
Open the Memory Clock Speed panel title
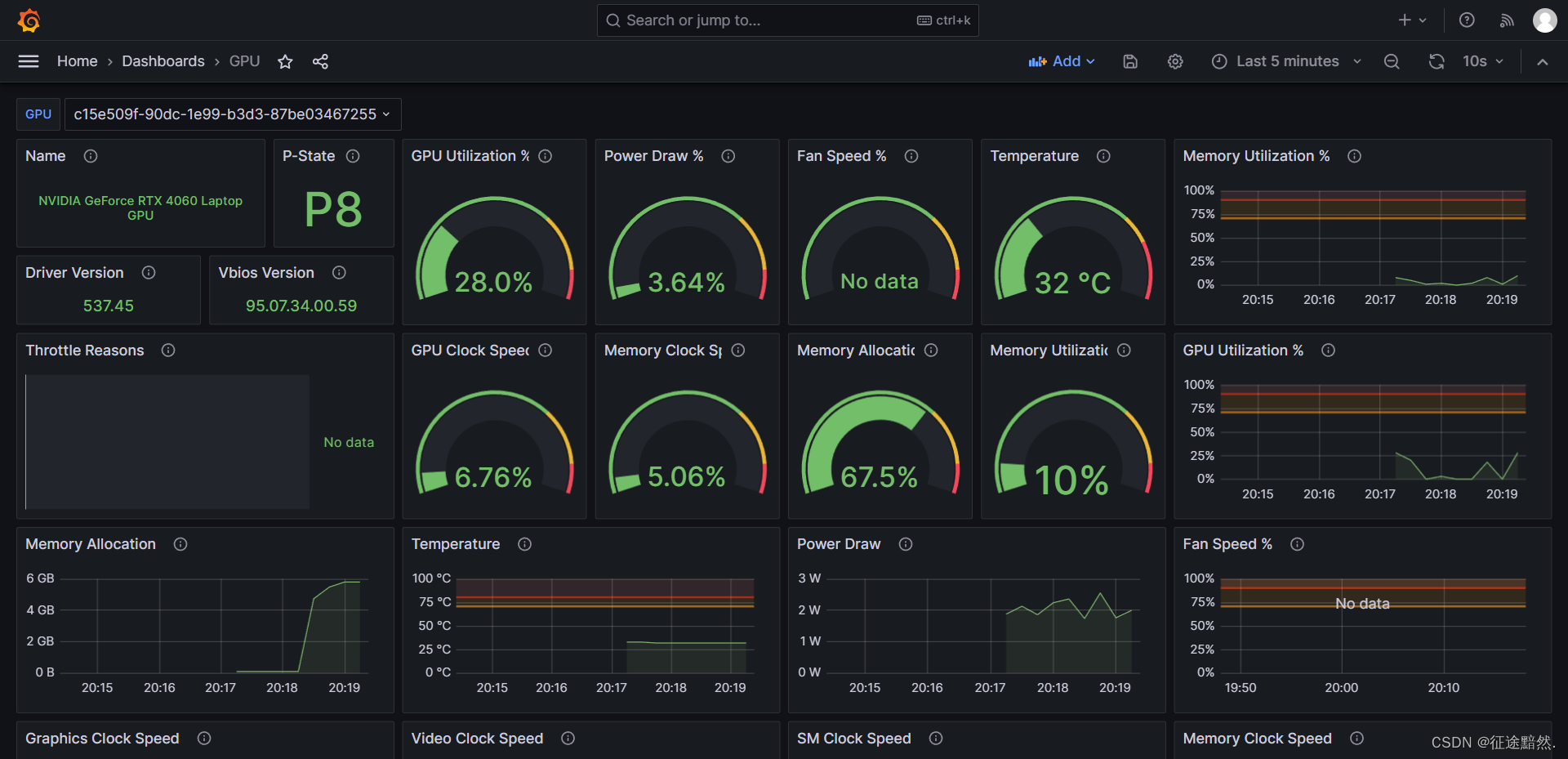click(x=1257, y=739)
